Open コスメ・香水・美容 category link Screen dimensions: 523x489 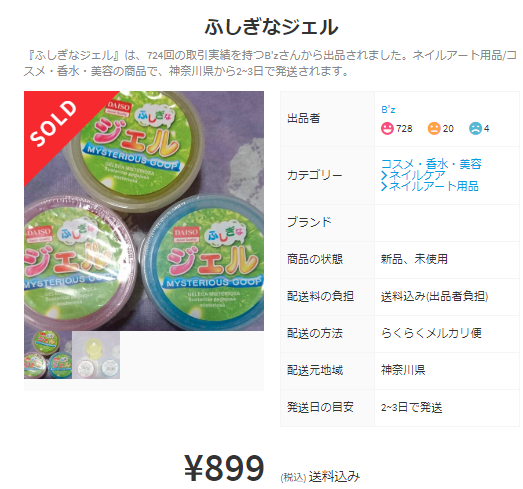tap(431, 164)
